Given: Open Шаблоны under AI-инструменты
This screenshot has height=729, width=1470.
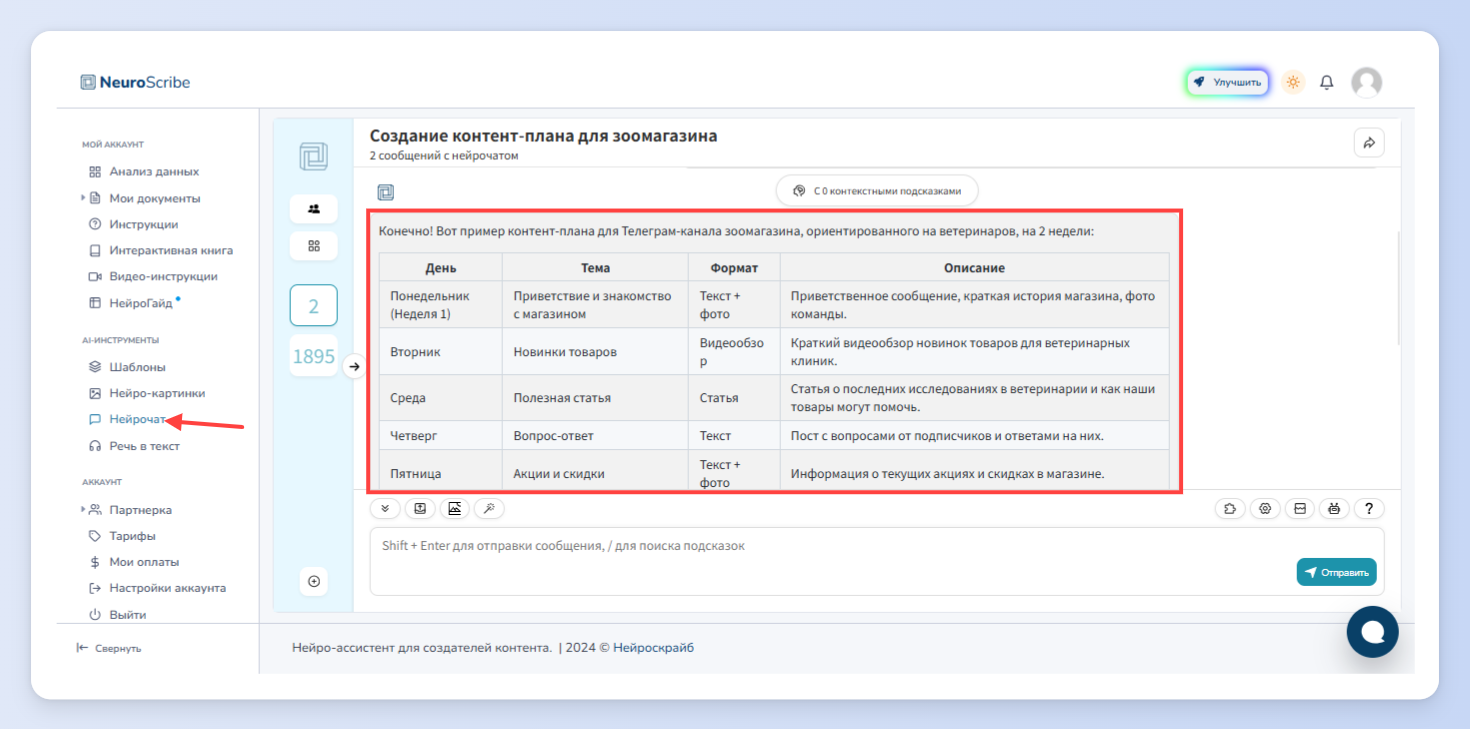Looking at the screenshot, I should (137, 367).
